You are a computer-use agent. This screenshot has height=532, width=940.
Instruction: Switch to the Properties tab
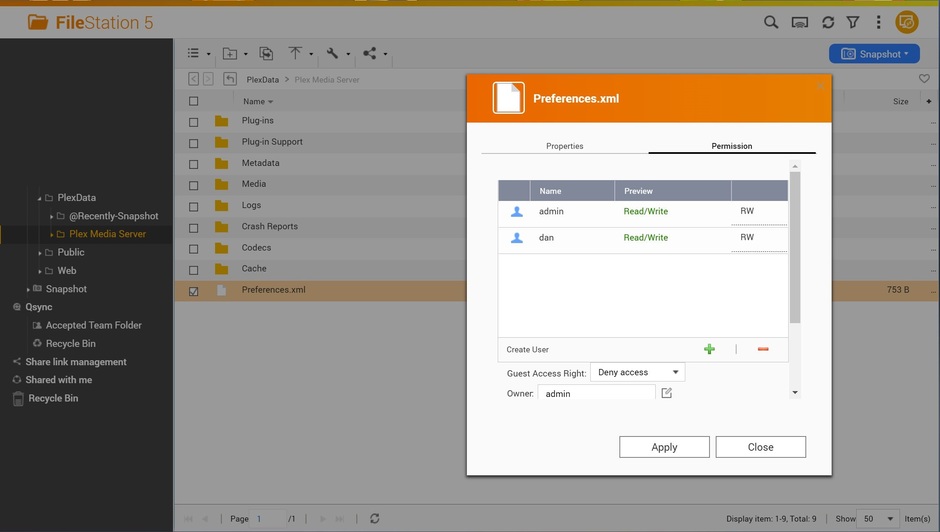[564, 146]
